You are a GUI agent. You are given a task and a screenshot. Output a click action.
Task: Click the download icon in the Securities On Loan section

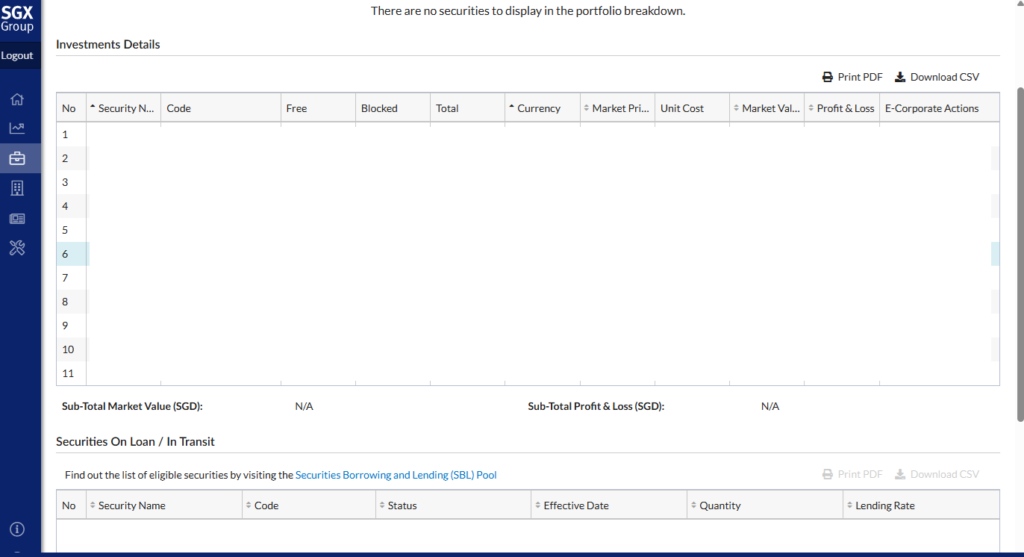[x=900, y=474]
